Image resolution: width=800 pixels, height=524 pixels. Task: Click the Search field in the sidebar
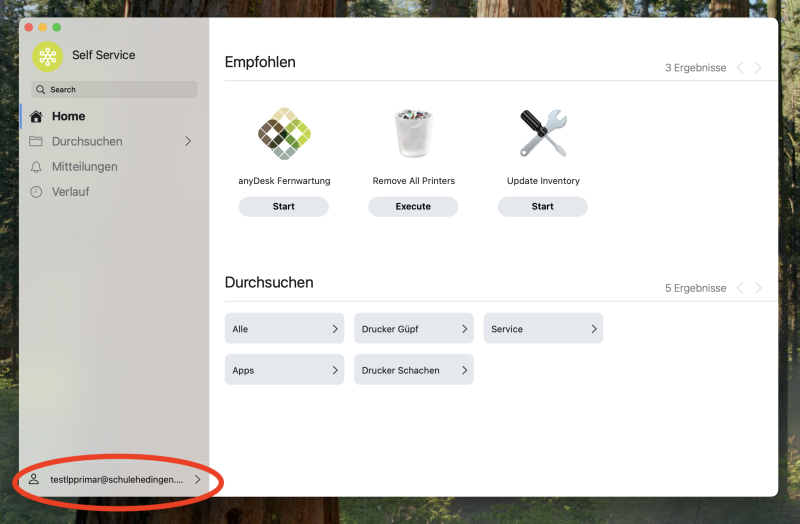114,90
